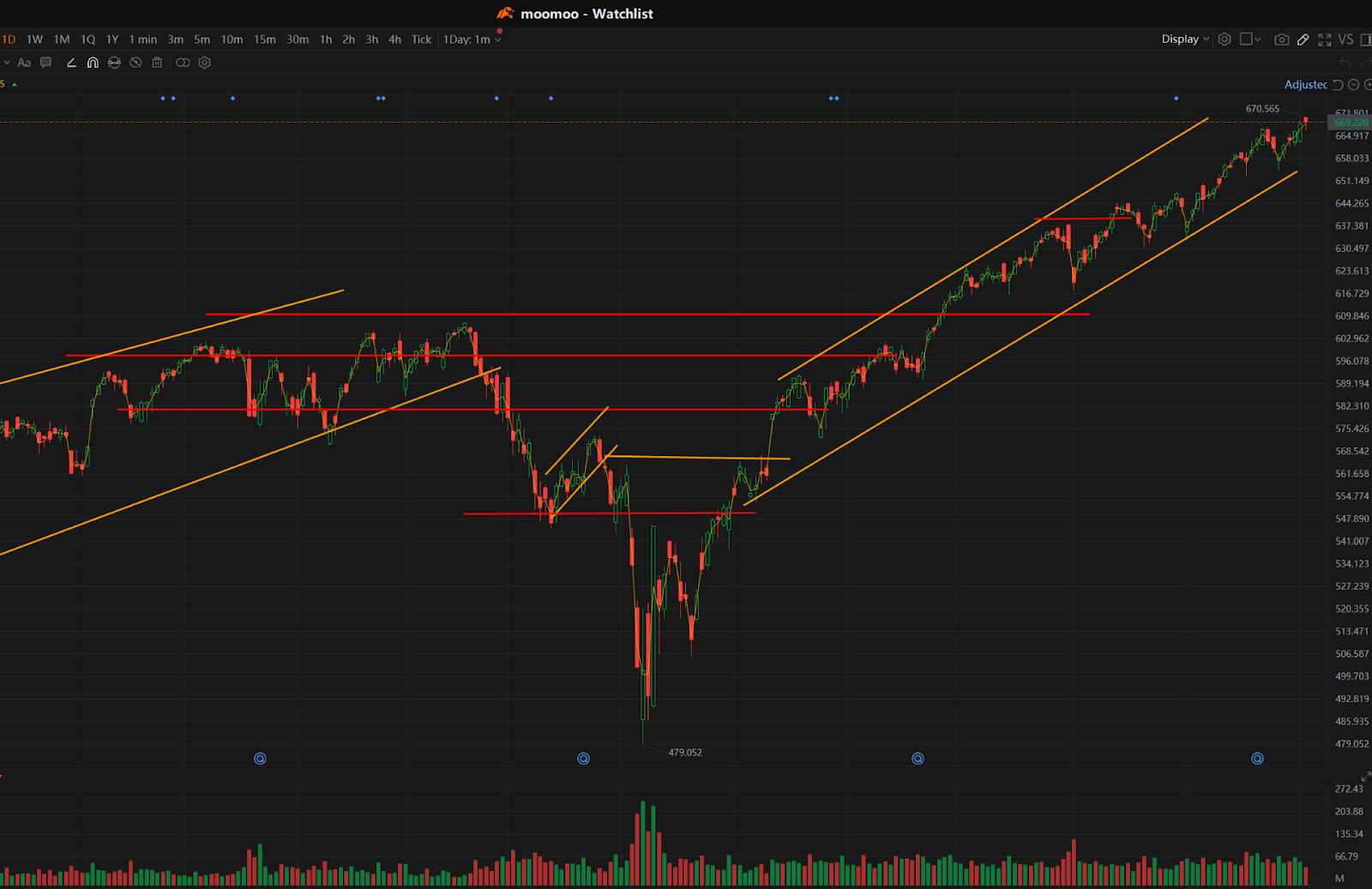
Task: Take a chart screenshot with camera icon
Action: tap(1282, 39)
